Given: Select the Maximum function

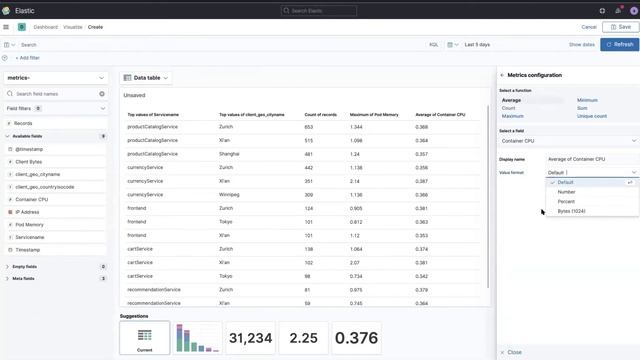Looking at the screenshot, I should [x=513, y=116].
